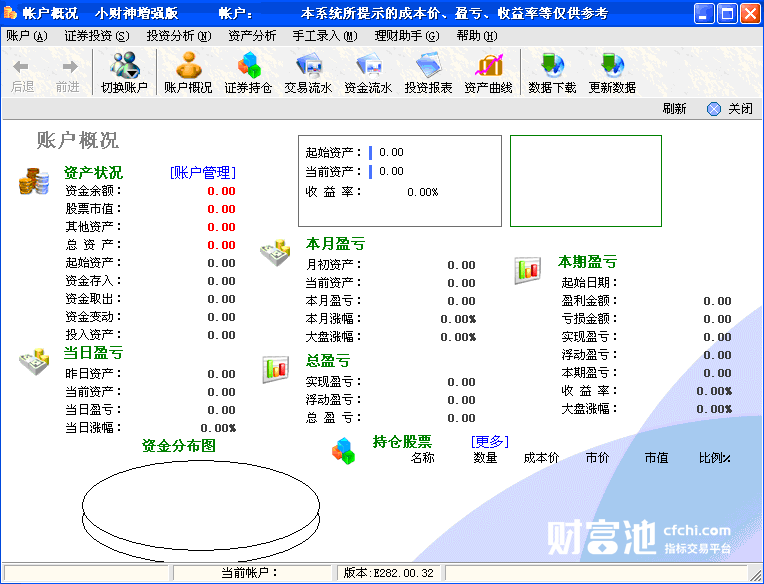Click the 资金分布图 pie chart ellipse
The image size is (764, 584).
(x=201, y=511)
